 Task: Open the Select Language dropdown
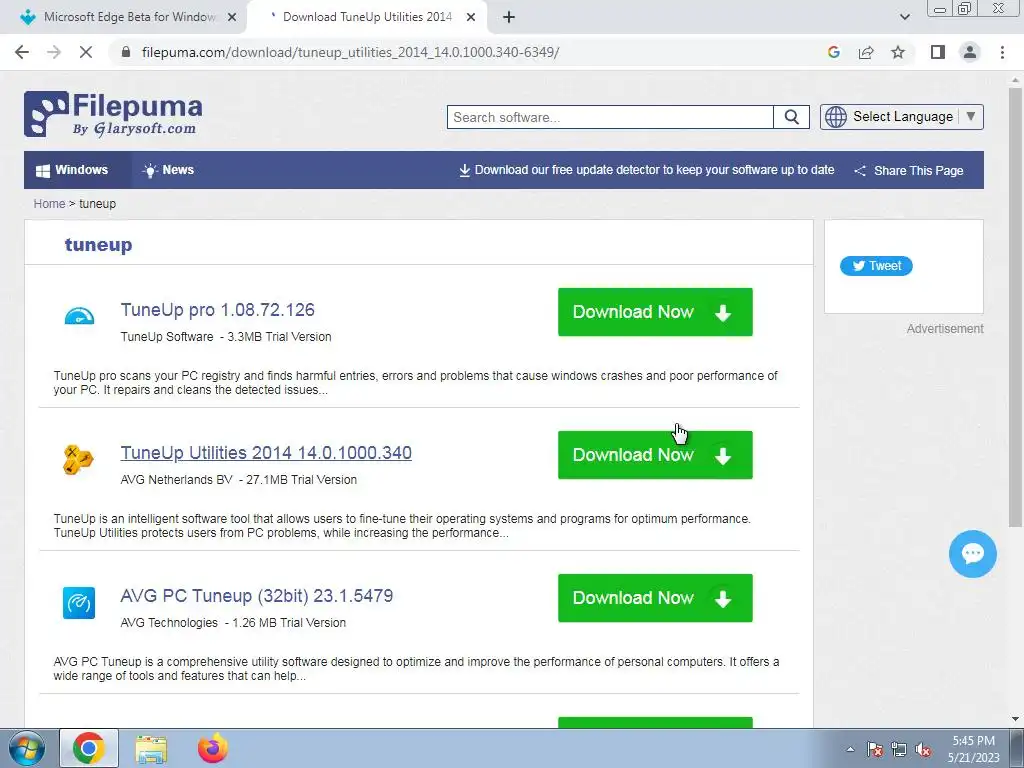[x=902, y=117]
